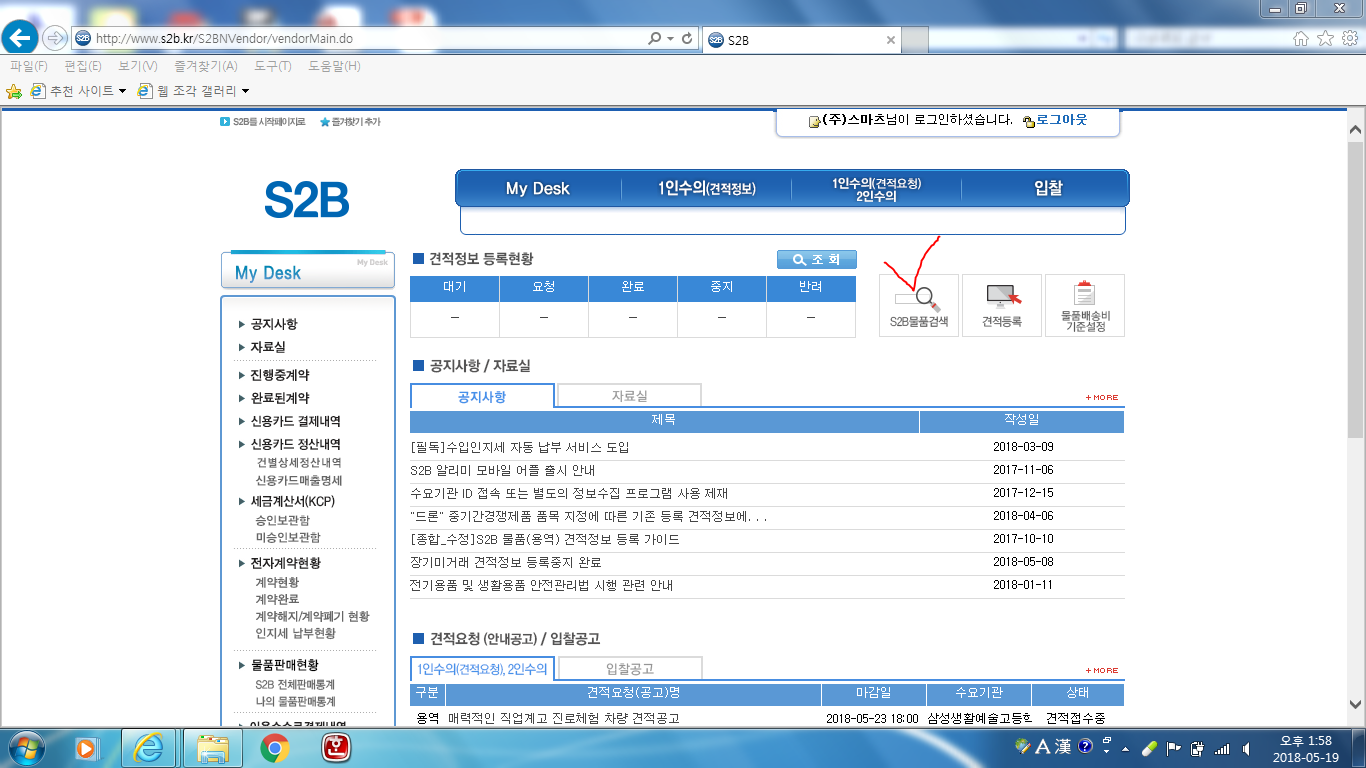Show hidden tray icons arrow

(1127, 748)
